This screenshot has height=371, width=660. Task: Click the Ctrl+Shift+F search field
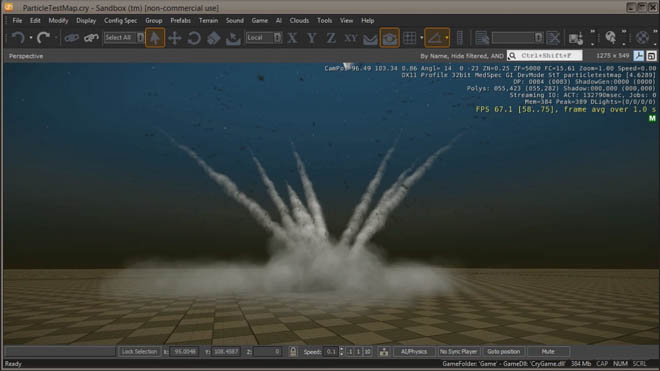[x=545, y=56]
